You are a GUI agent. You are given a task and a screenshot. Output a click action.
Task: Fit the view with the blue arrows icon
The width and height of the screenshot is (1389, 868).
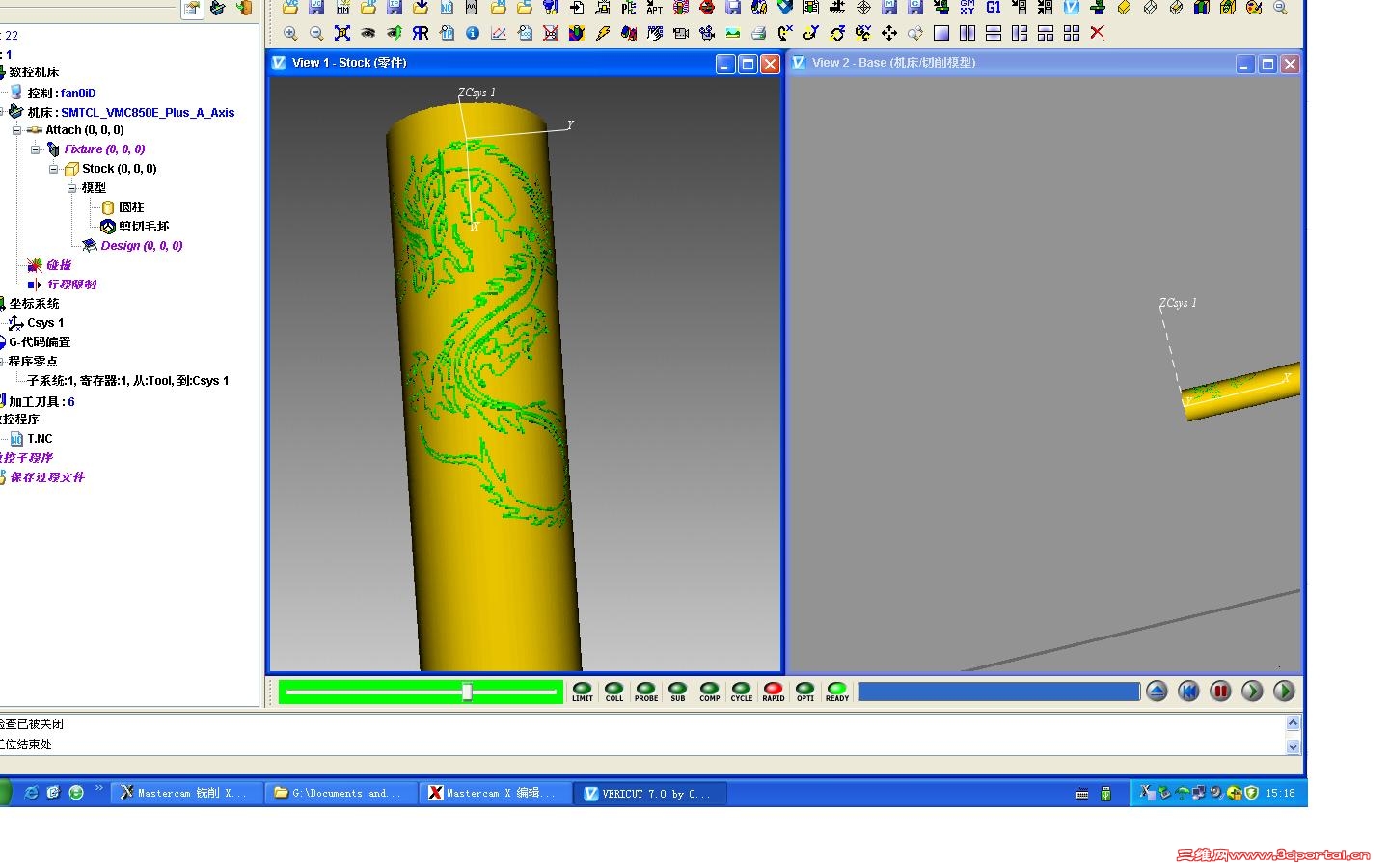click(342, 33)
